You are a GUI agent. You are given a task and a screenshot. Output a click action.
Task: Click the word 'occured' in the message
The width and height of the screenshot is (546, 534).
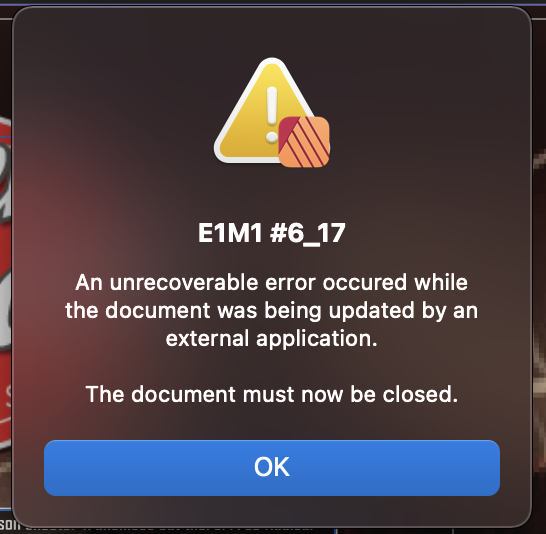pyautogui.click(x=365, y=282)
